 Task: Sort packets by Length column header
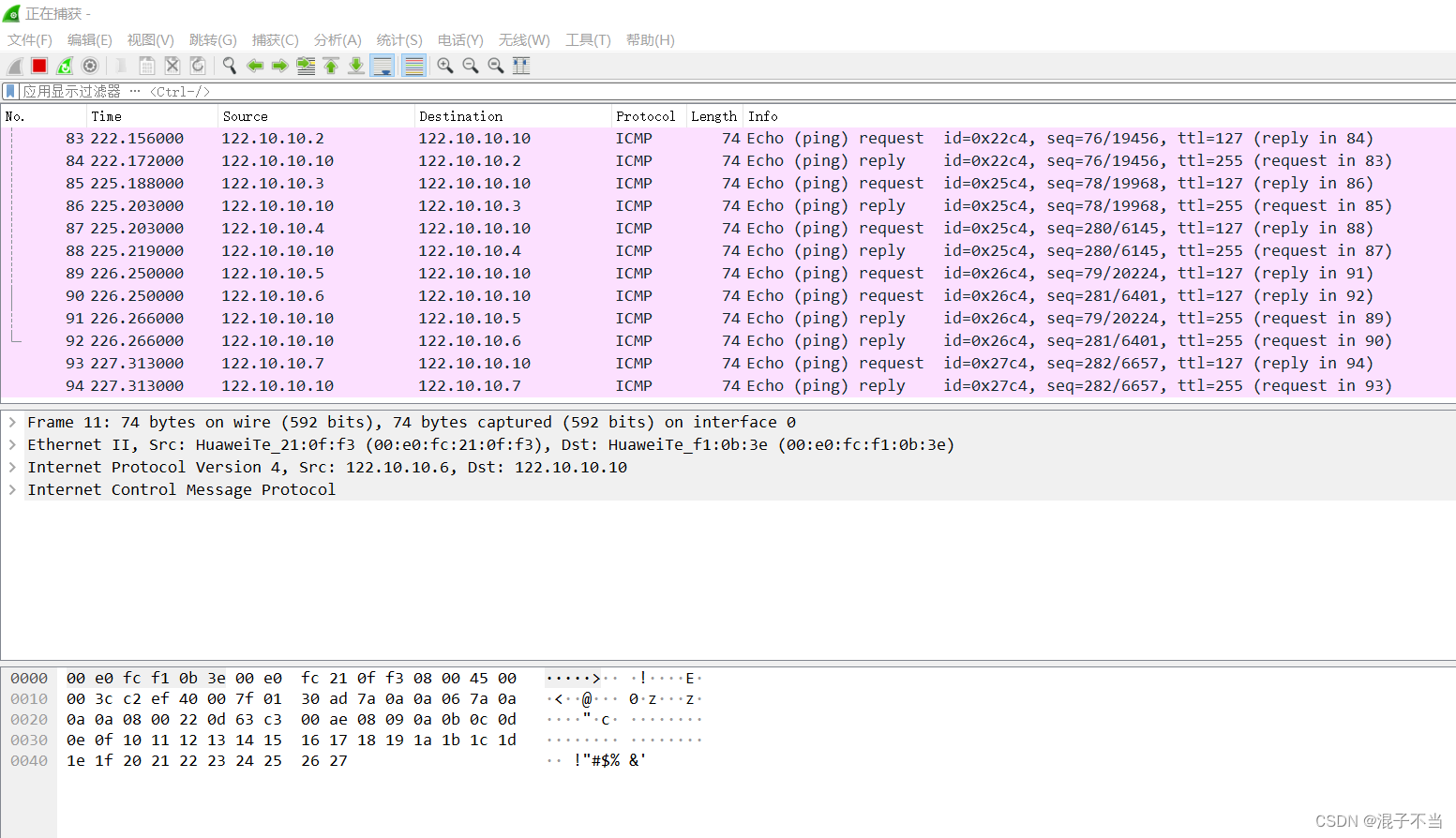[x=714, y=116]
